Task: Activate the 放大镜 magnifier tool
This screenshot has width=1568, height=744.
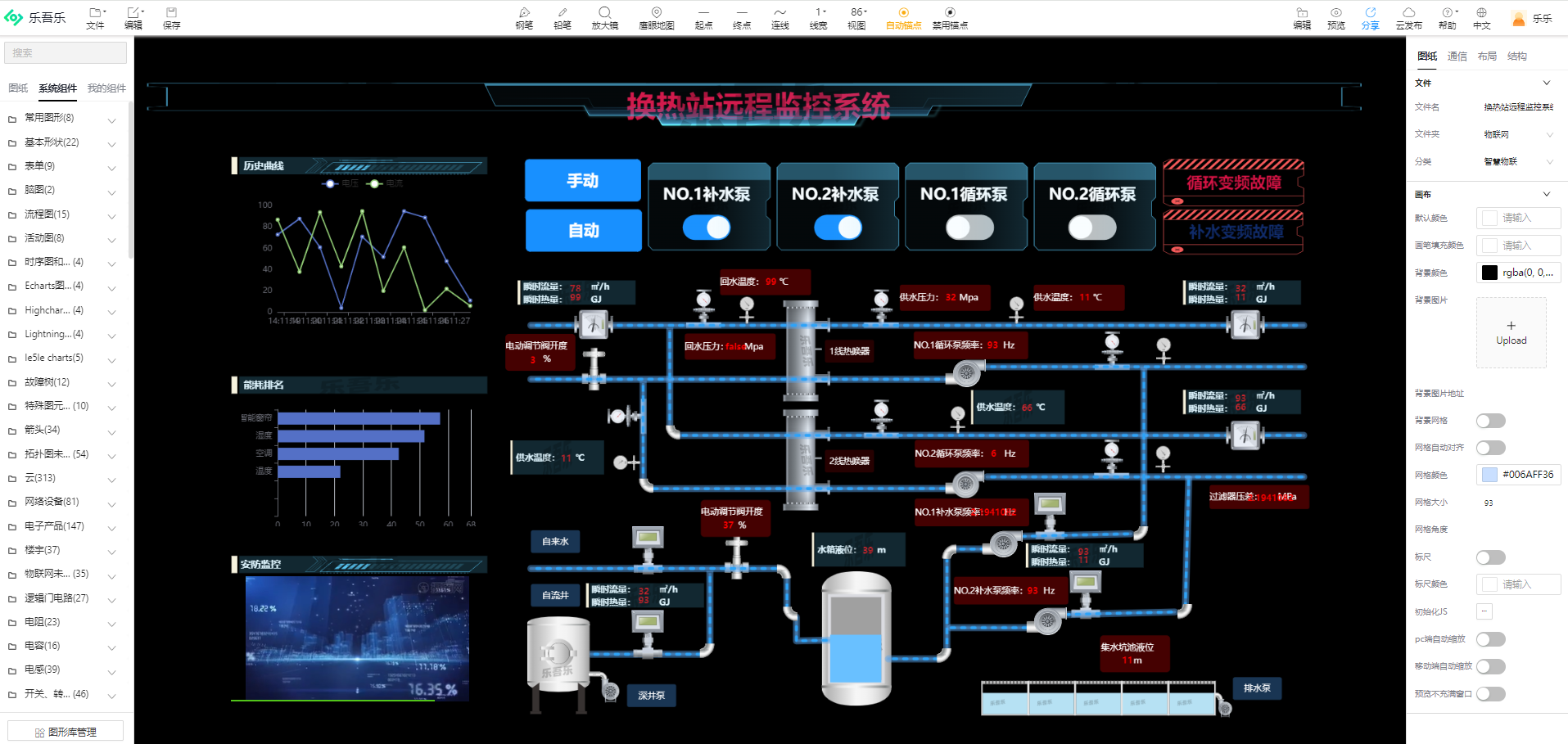Action: click(604, 16)
